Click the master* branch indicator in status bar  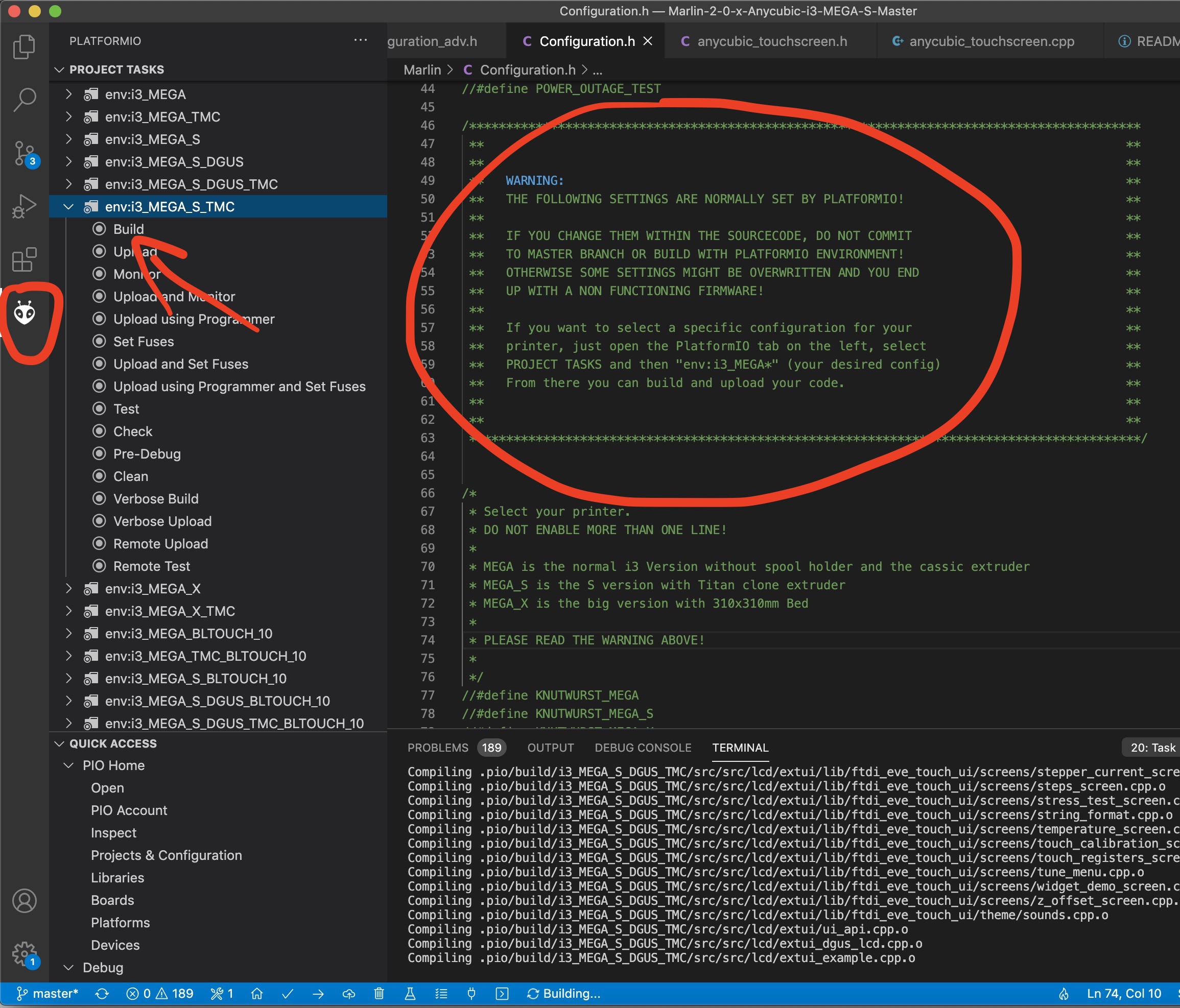(48, 993)
